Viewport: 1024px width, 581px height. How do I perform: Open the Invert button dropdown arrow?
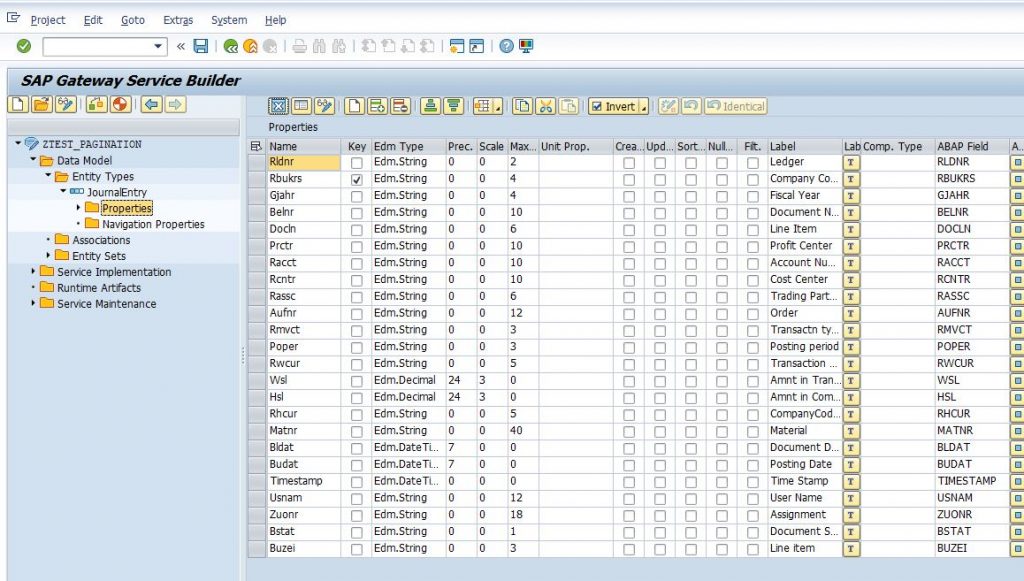click(643, 107)
